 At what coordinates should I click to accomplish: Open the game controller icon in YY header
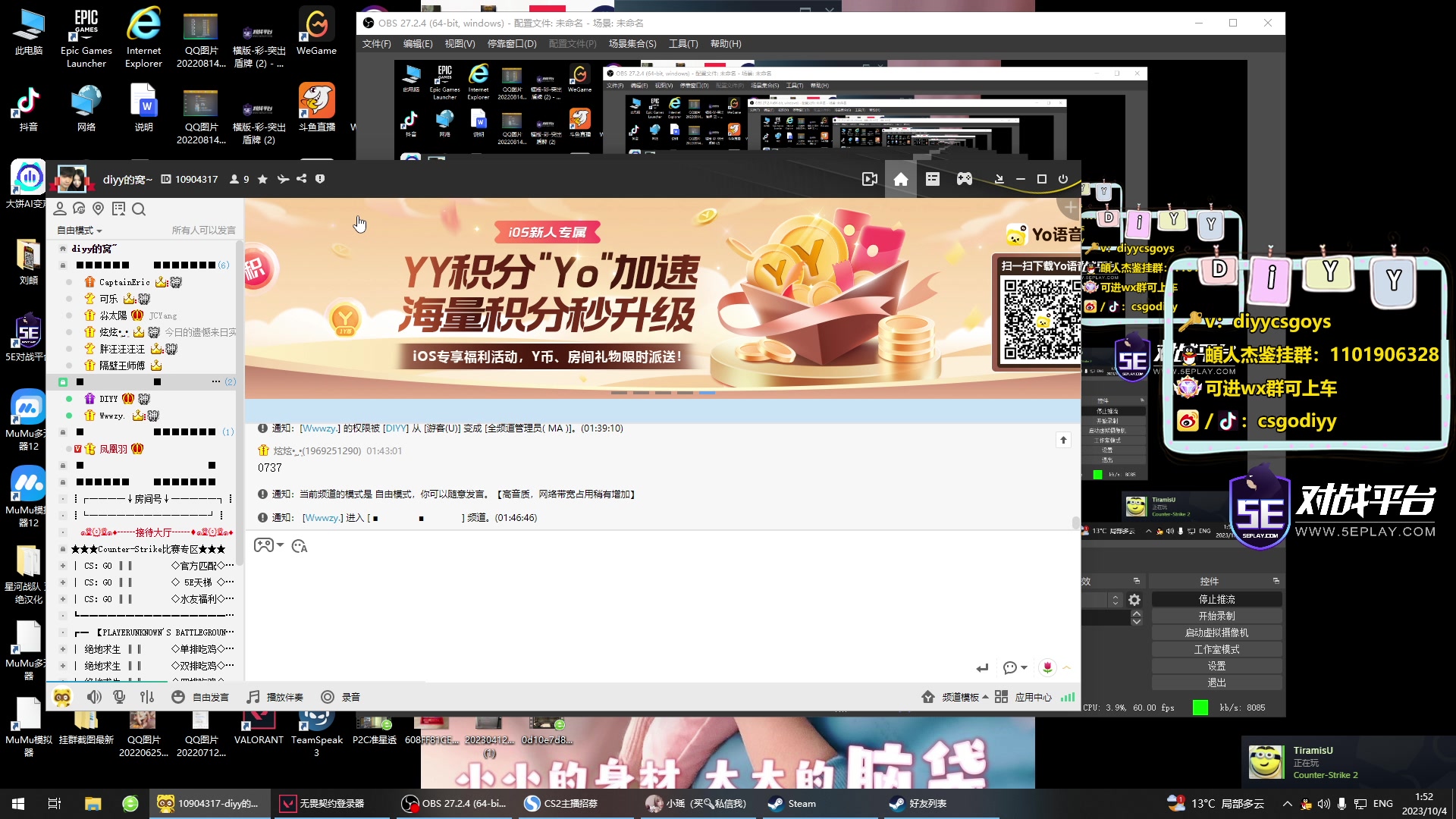click(x=965, y=180)
